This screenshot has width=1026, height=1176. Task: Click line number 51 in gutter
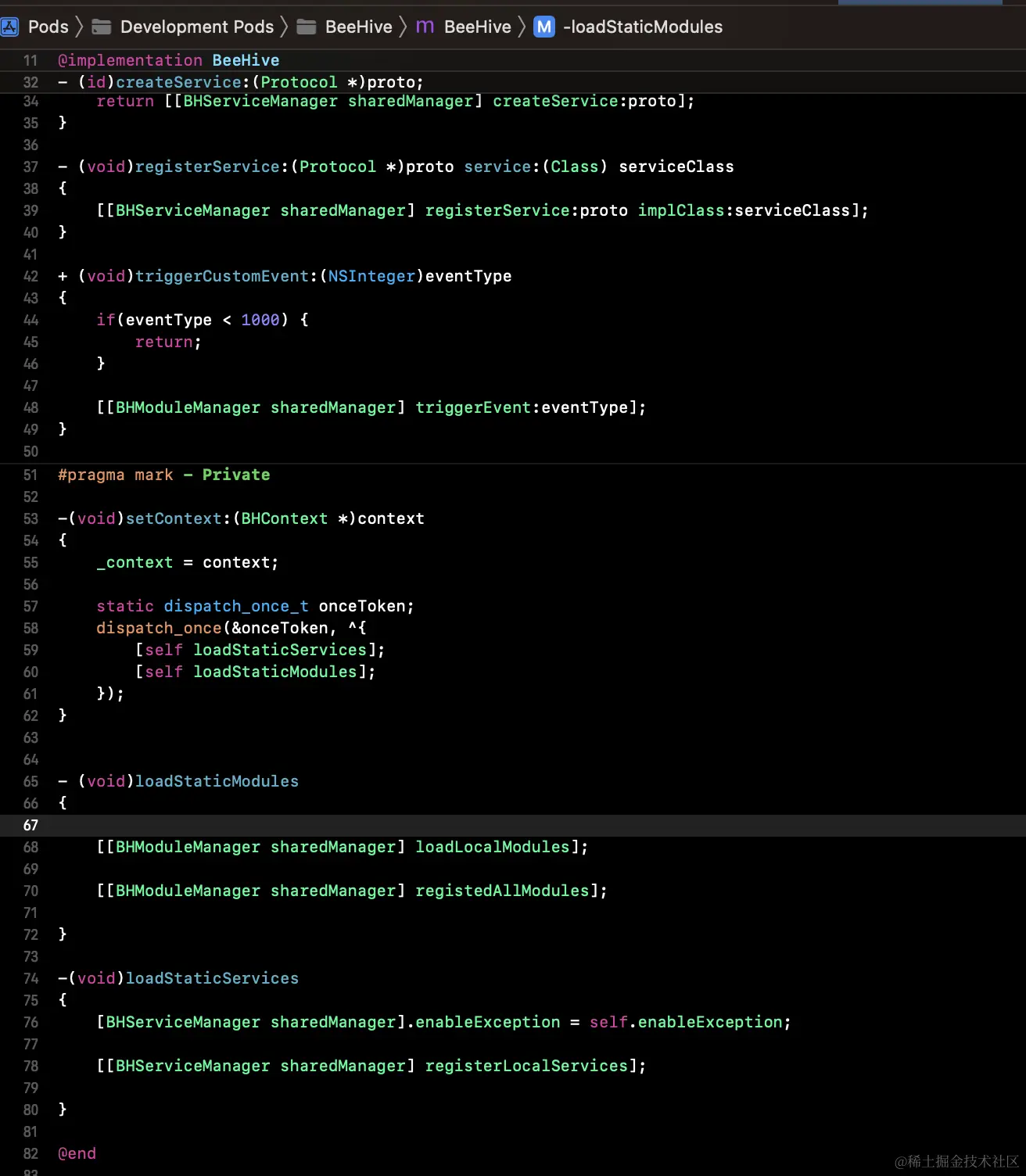pos(30,475)
